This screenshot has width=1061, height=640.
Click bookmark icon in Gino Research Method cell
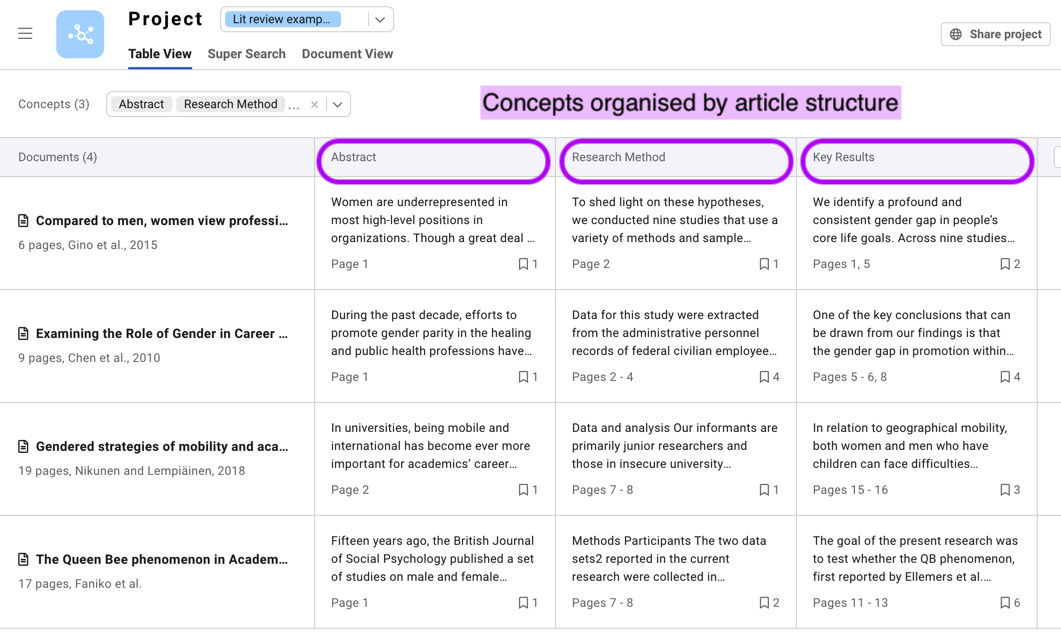764,264
